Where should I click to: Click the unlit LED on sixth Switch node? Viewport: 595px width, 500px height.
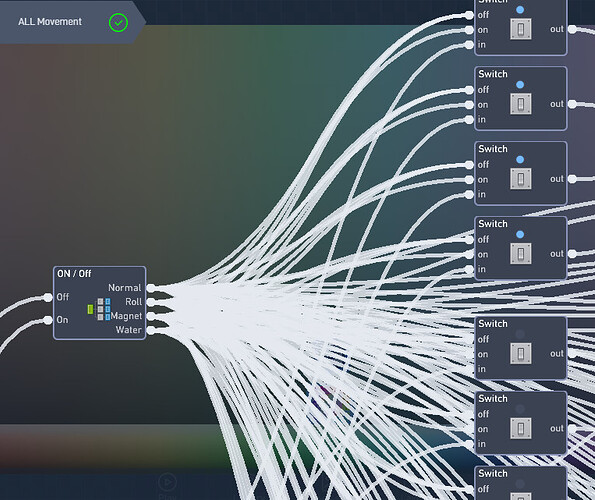point(520,409)
